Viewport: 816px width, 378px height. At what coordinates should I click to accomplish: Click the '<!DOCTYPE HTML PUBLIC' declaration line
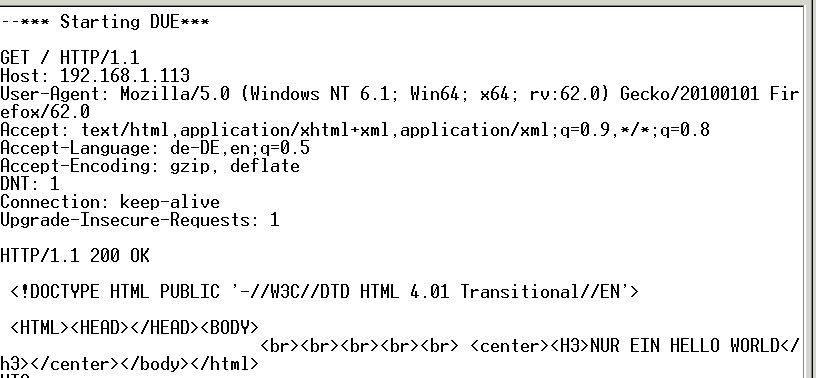pos(324,292)
